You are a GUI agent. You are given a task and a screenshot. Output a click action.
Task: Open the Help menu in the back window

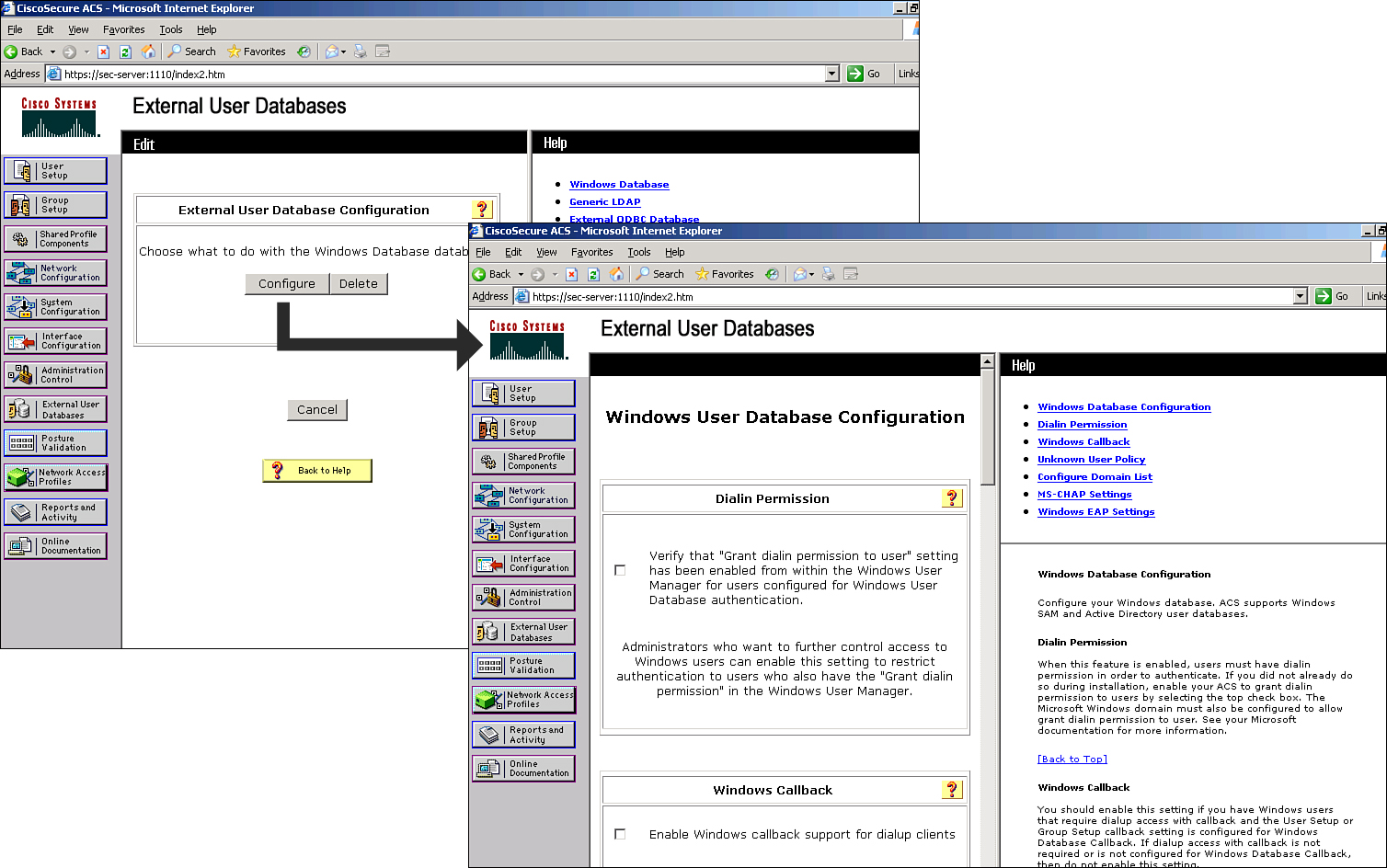207,29
